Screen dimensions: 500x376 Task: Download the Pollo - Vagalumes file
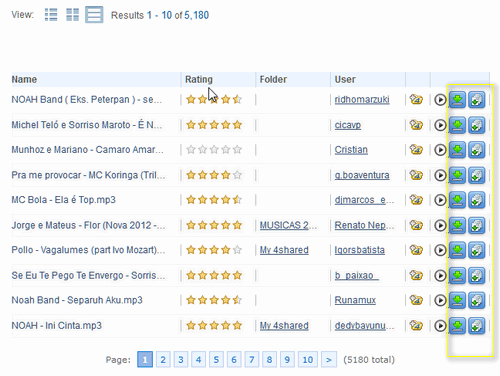tap(458, 250)
